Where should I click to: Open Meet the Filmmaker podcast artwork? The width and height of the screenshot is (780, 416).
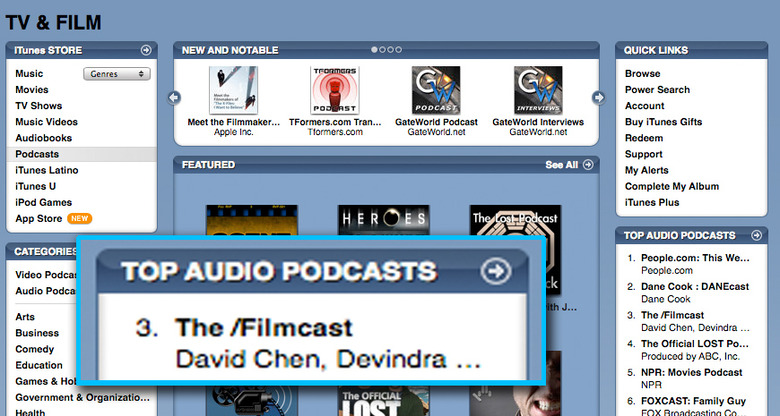233,90
